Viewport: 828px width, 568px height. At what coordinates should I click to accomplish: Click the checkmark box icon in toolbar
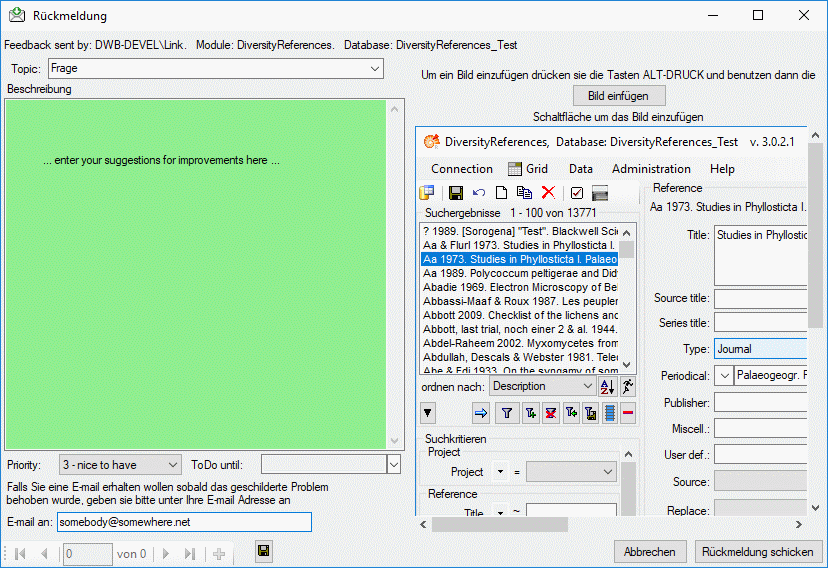pyautogui.click(x=577, y=193)
